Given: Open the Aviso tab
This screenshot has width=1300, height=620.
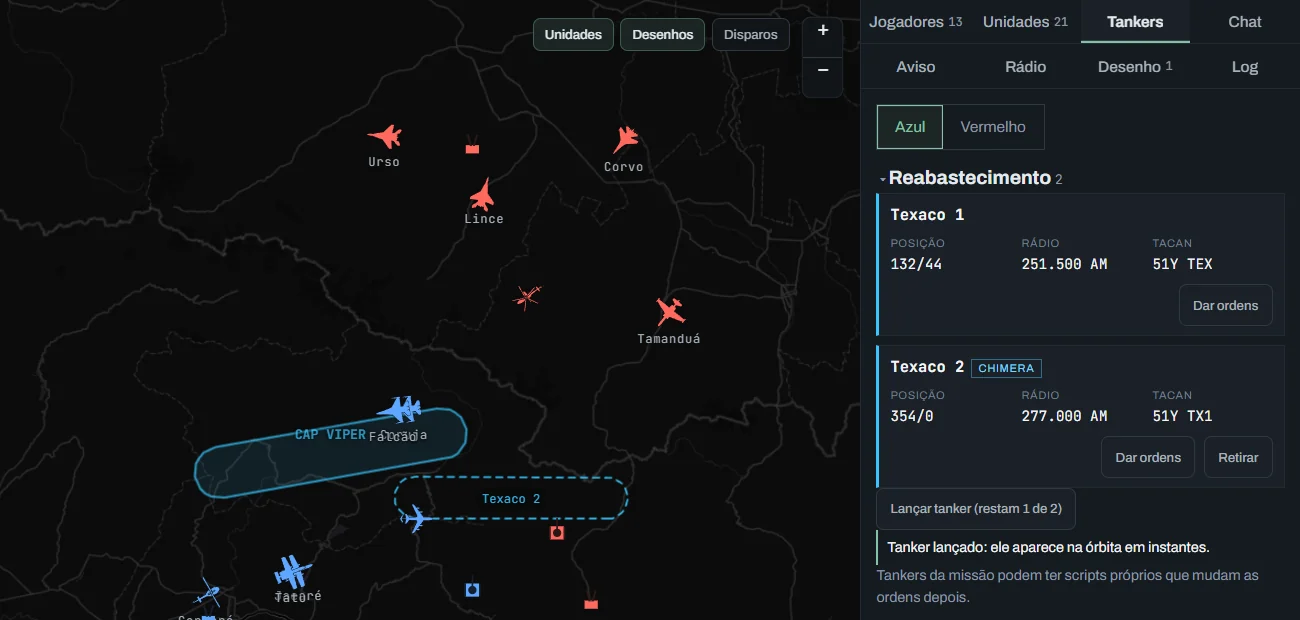Looking at the screenshot, I should click(x=916, y=66).
